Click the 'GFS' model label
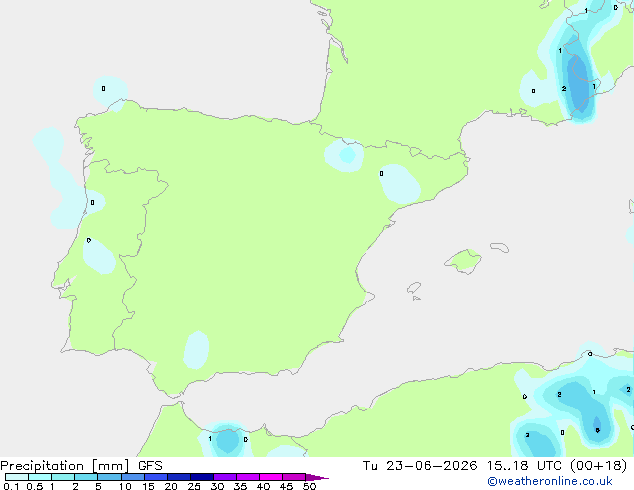Viewport: 634px width, 490px height. 150,466
